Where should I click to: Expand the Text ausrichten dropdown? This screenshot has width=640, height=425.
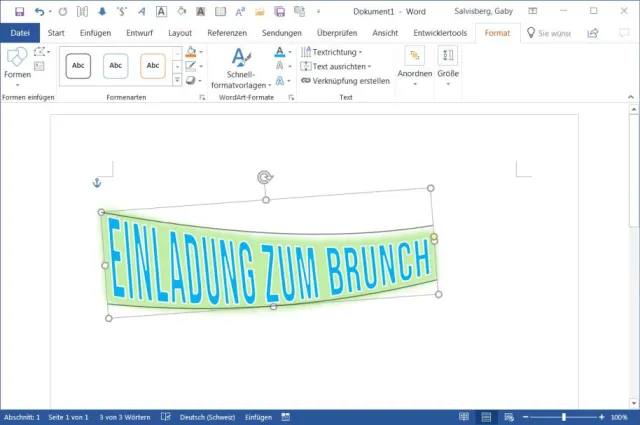pos(340,66)
